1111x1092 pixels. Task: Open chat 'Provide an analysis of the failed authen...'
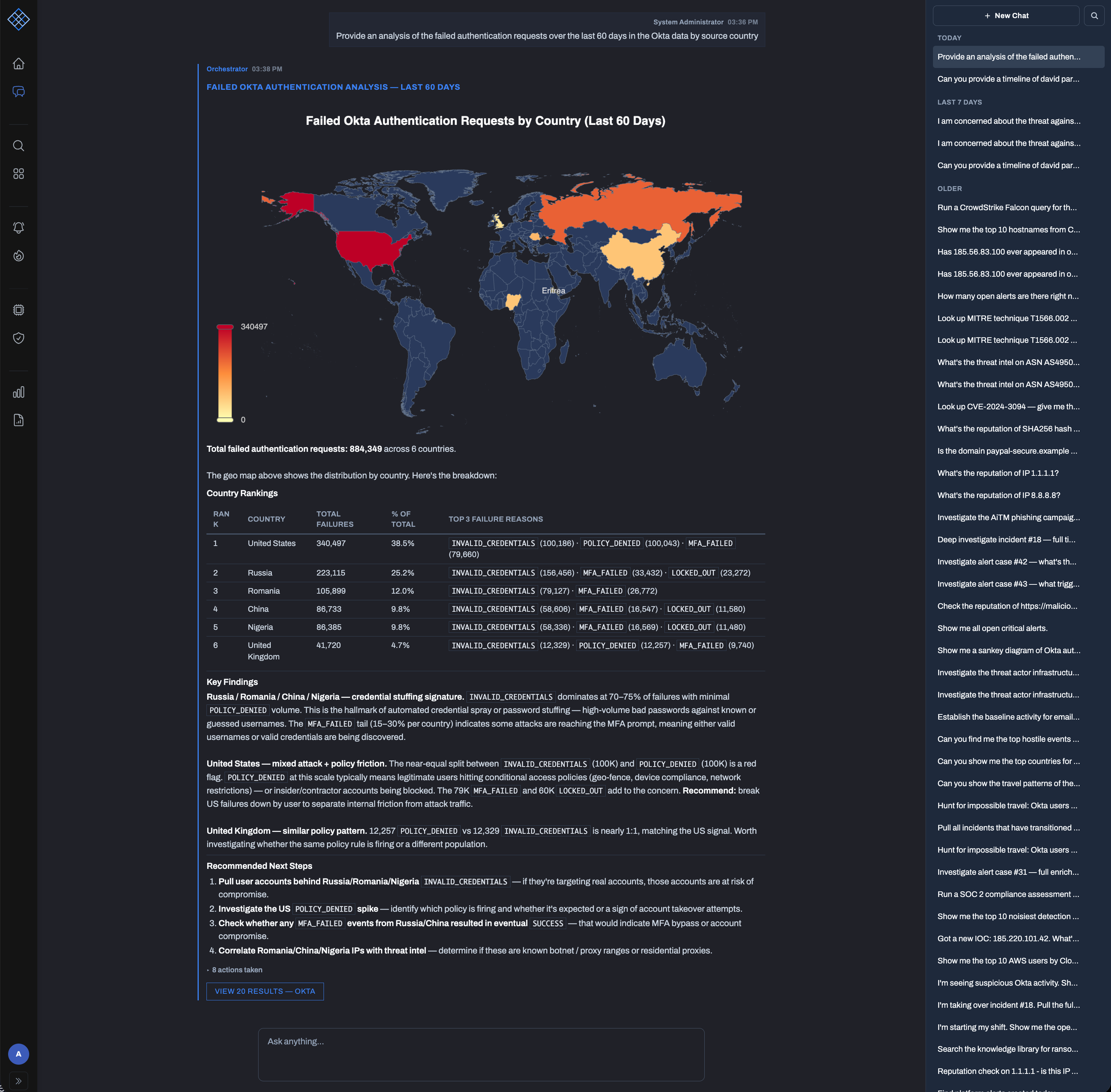[1018, 57]
